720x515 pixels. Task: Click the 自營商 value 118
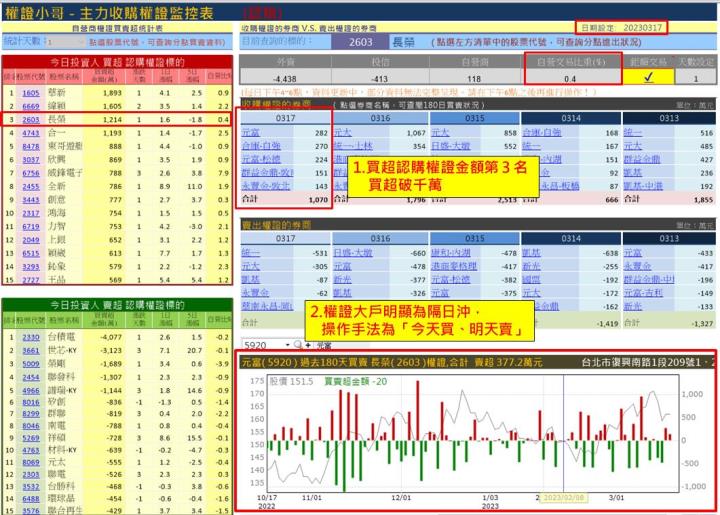(x=474, y=78)
